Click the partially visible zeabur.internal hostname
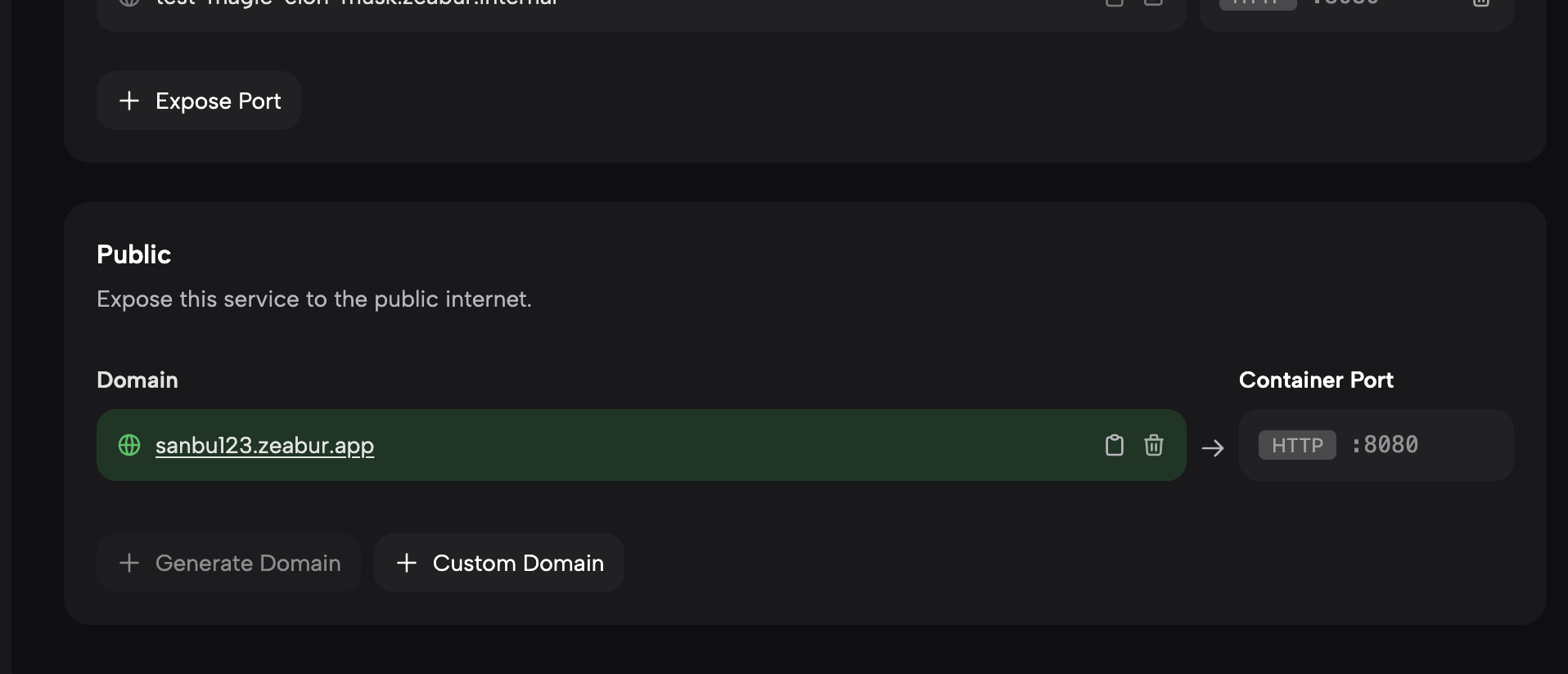This screenshot has width=1568, height=674. 357,3
